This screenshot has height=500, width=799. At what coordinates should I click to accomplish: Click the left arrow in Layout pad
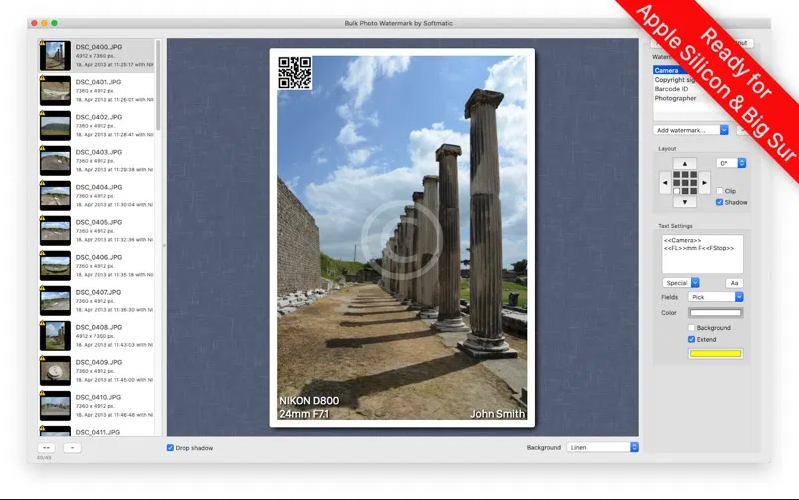(664, 183)
